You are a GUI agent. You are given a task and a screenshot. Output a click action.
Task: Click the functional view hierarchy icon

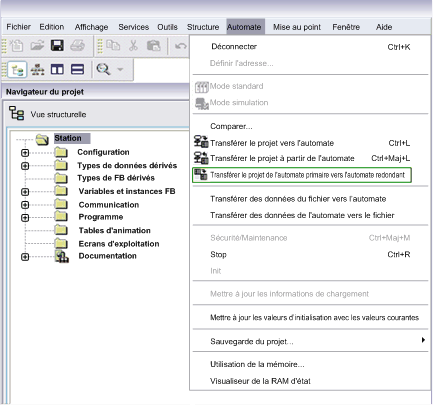pyautogui.click(x=37, y=70)
